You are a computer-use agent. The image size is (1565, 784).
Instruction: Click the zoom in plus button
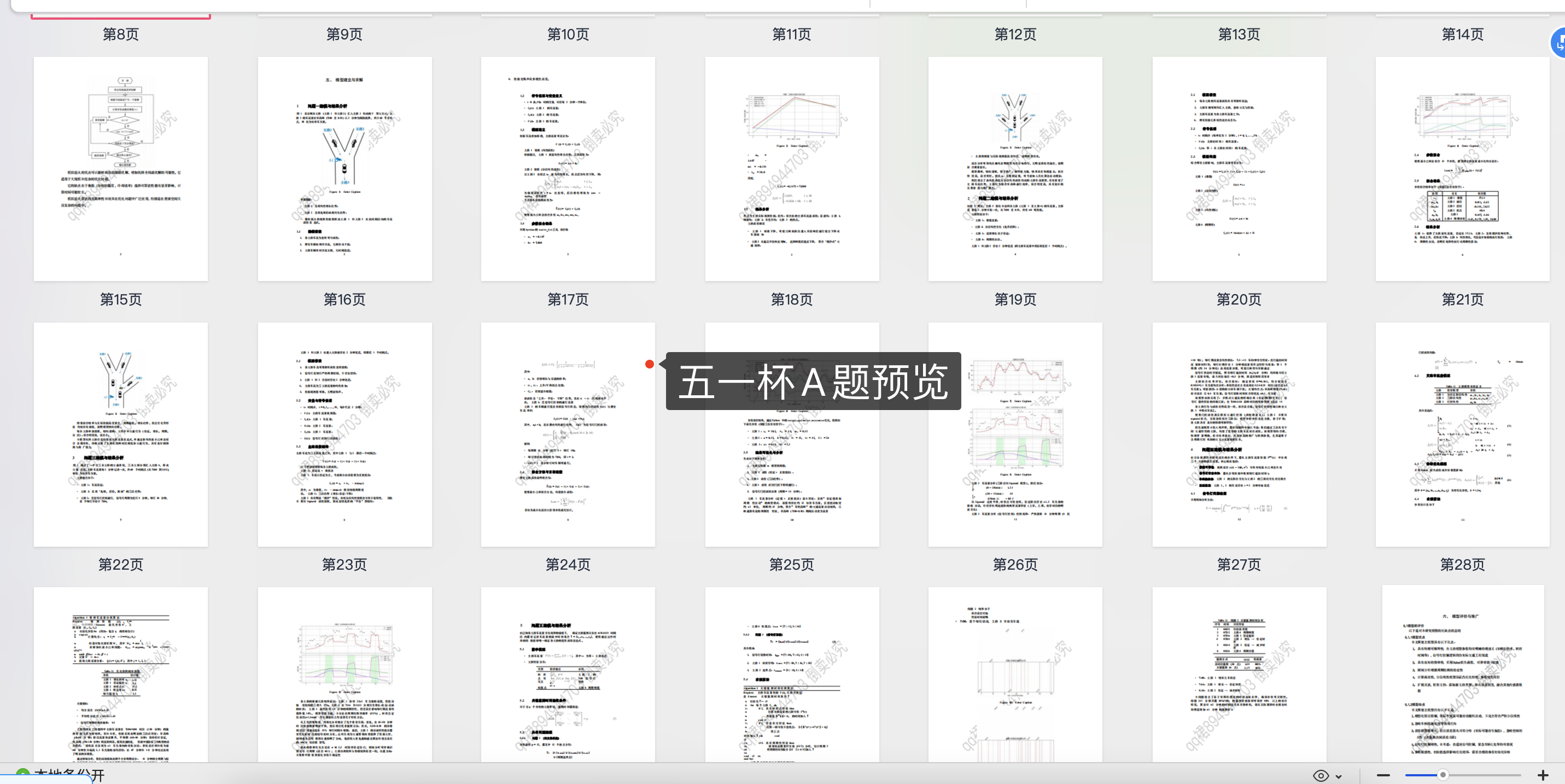click(1543, 775)
